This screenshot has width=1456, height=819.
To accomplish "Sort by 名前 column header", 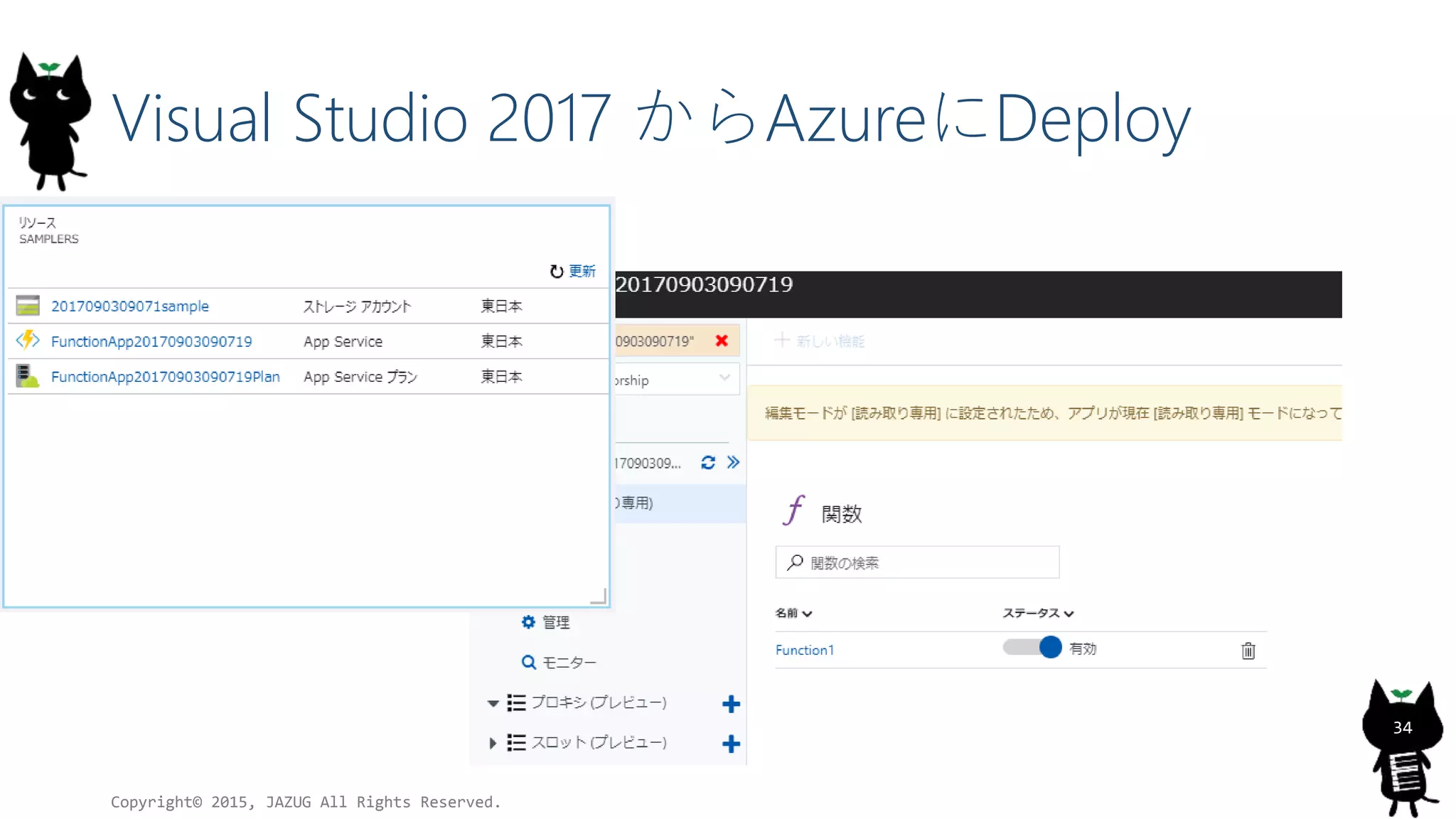I will pyautogui.click(x=793, y=613).
